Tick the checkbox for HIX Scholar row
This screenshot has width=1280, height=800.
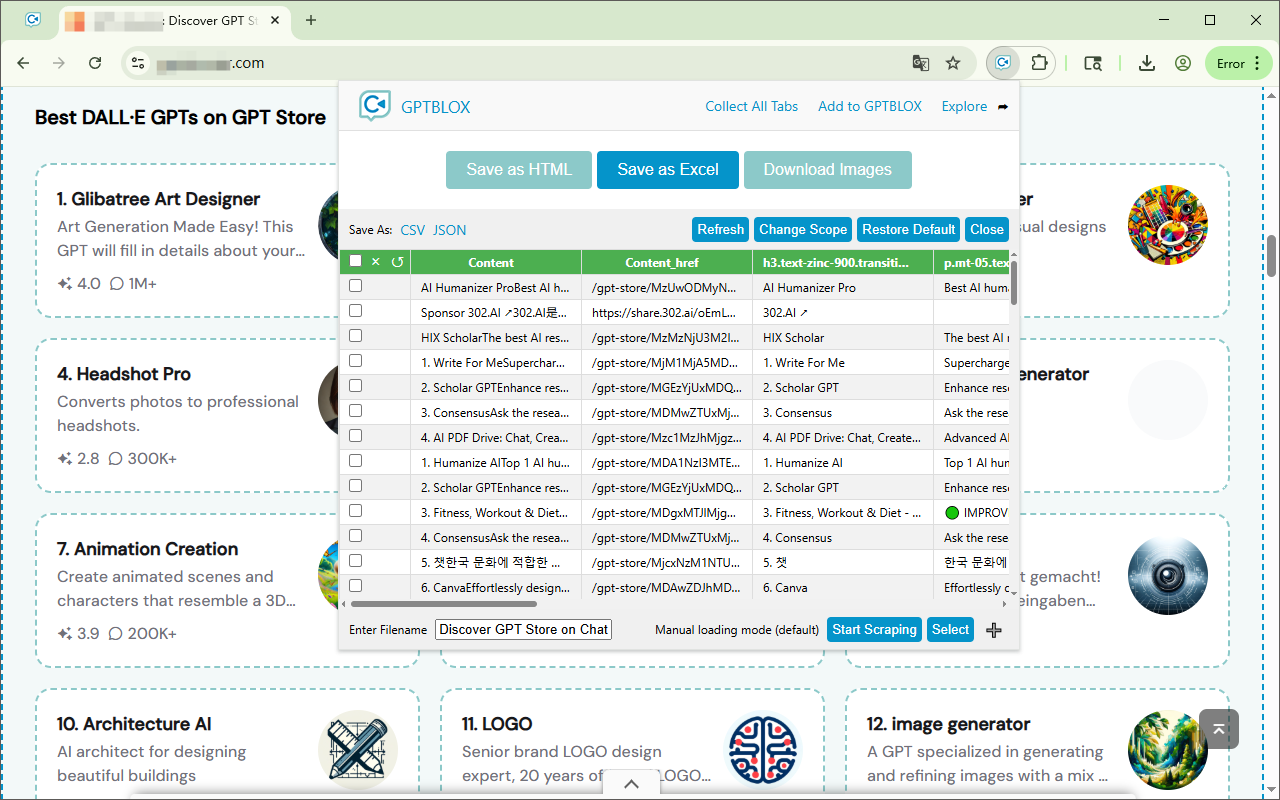(x=355, y=337)
